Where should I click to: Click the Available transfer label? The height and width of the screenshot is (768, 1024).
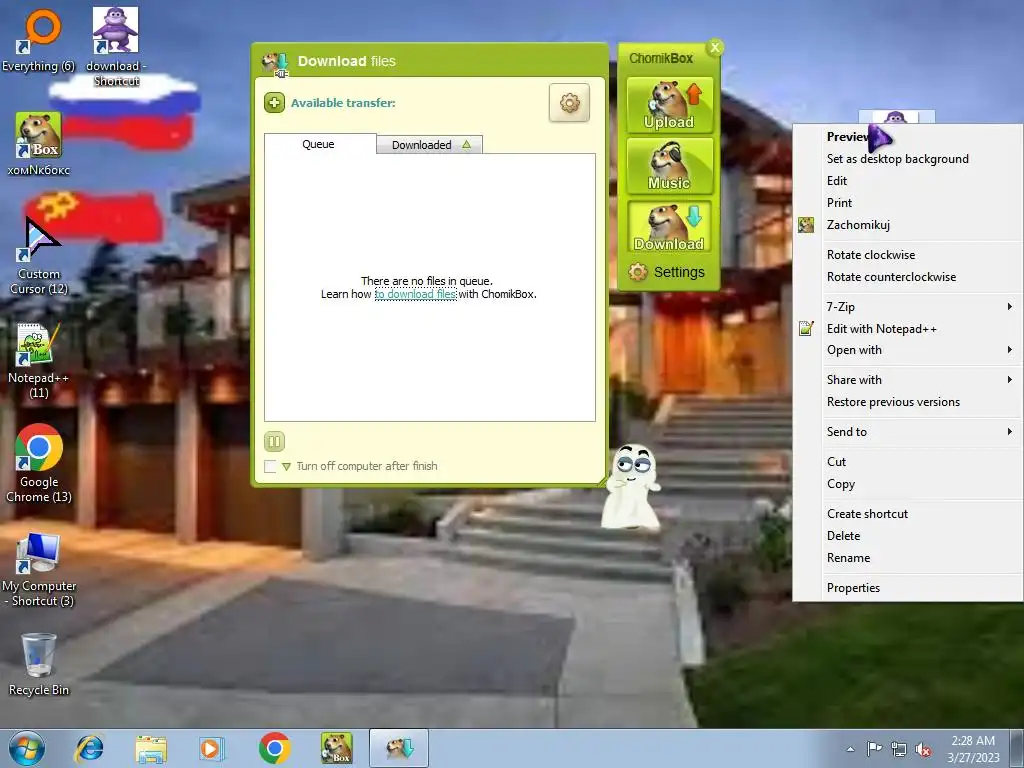[x=343, y=103]
